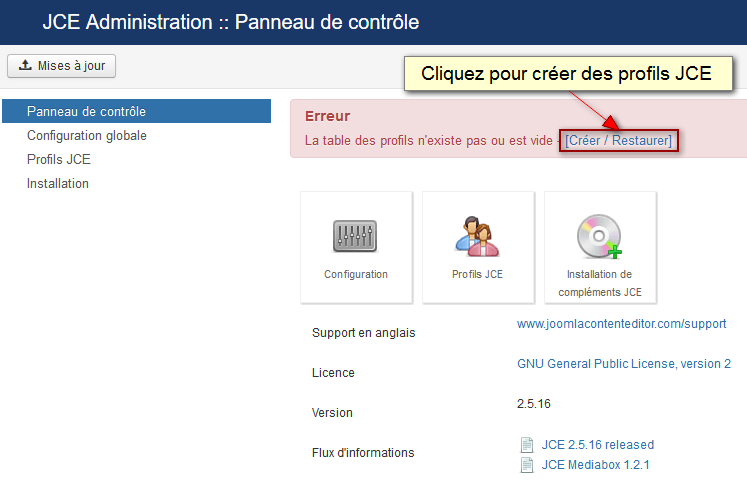Click the Support en anglais label
Image resolution: width=747 pixels, height=486 pixels.
click(363, 333)
